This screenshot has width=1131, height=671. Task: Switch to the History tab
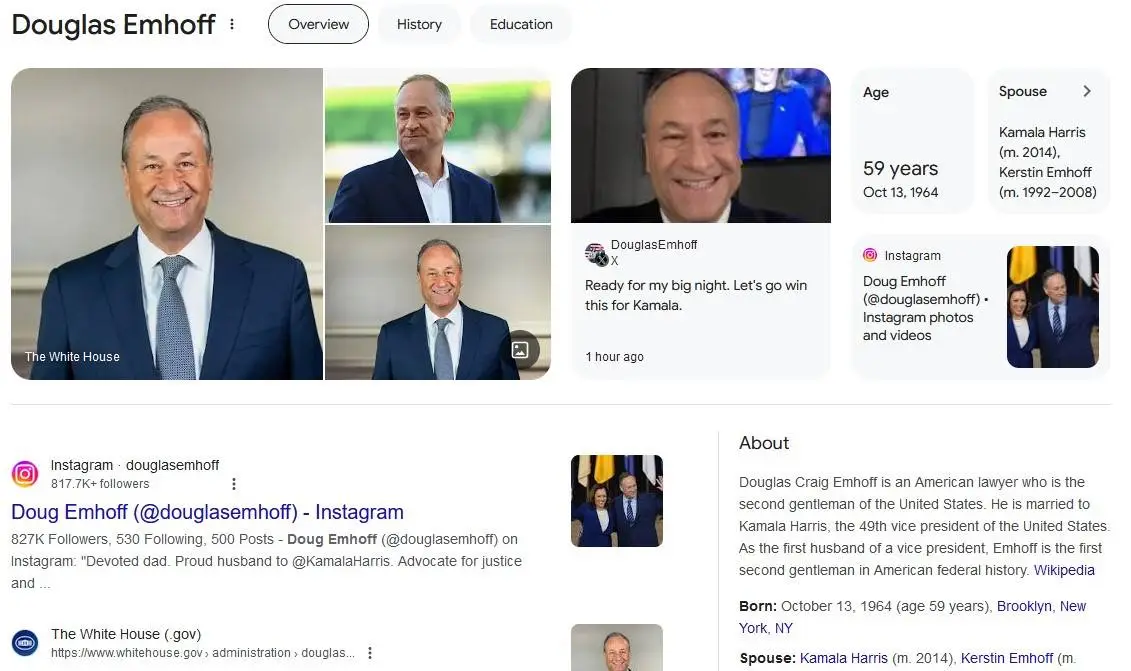tap(419, 24)
